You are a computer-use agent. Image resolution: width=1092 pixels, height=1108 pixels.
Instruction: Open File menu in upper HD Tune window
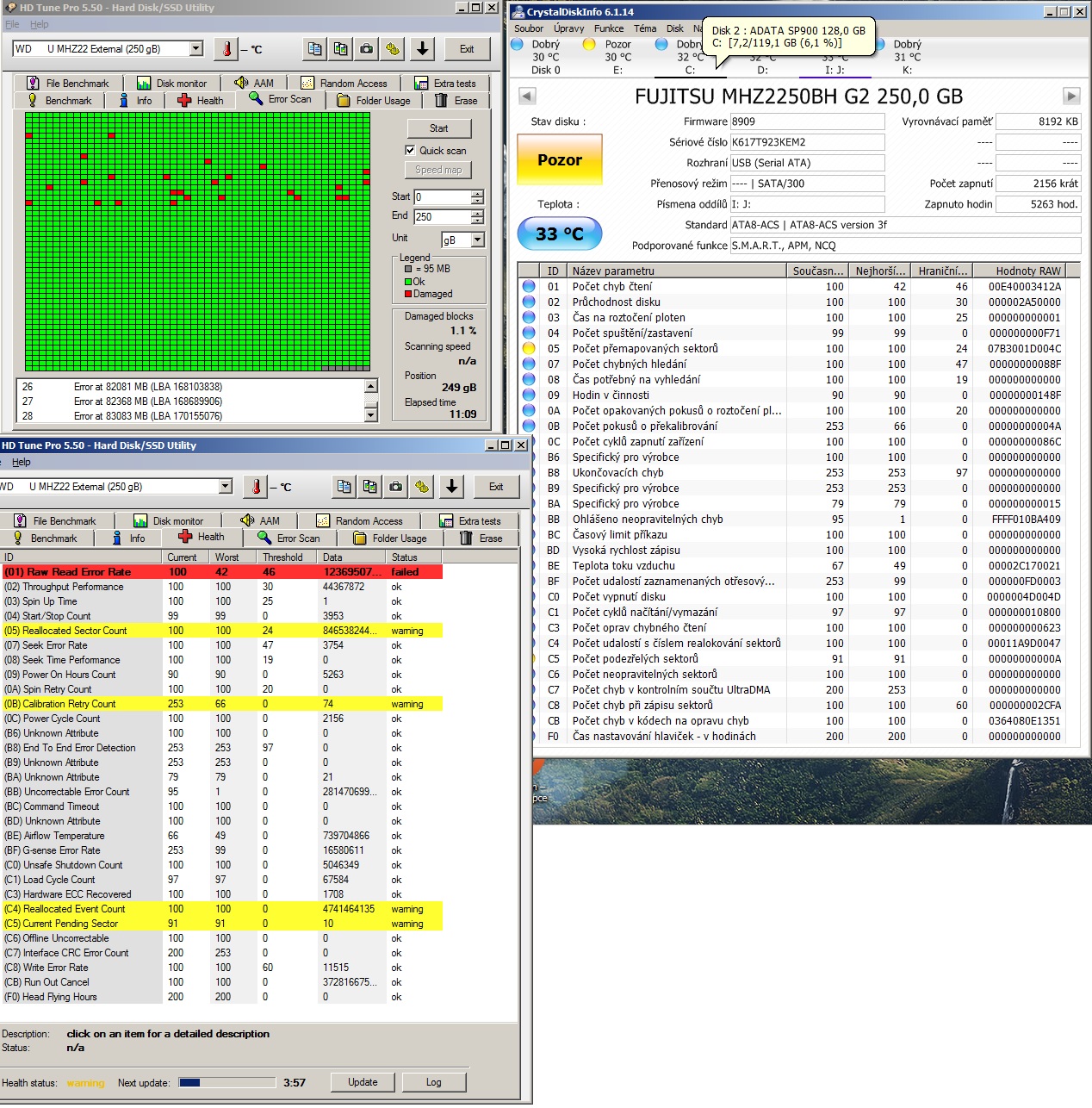tap(12, 24)
